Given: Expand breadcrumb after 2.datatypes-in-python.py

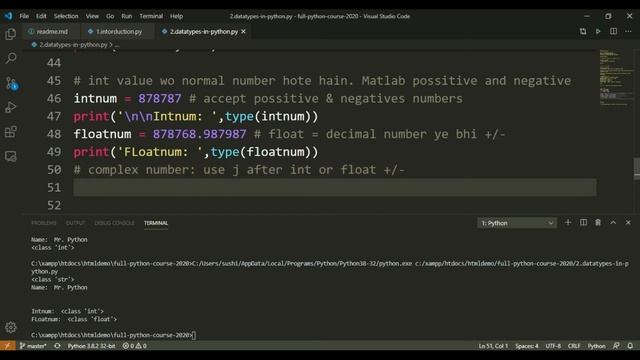Looking at the screenshot, I should point(117,45).
